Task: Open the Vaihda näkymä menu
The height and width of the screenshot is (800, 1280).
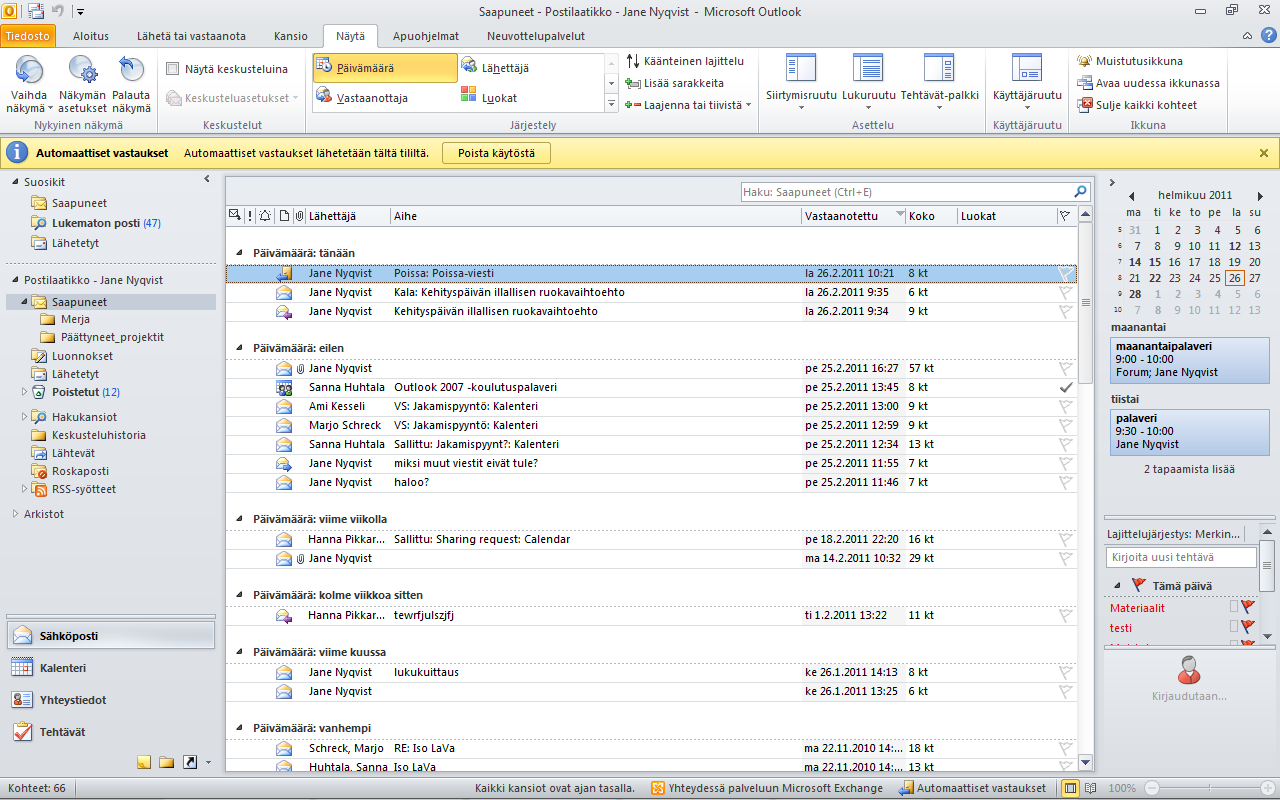Action: coord(29,84)
